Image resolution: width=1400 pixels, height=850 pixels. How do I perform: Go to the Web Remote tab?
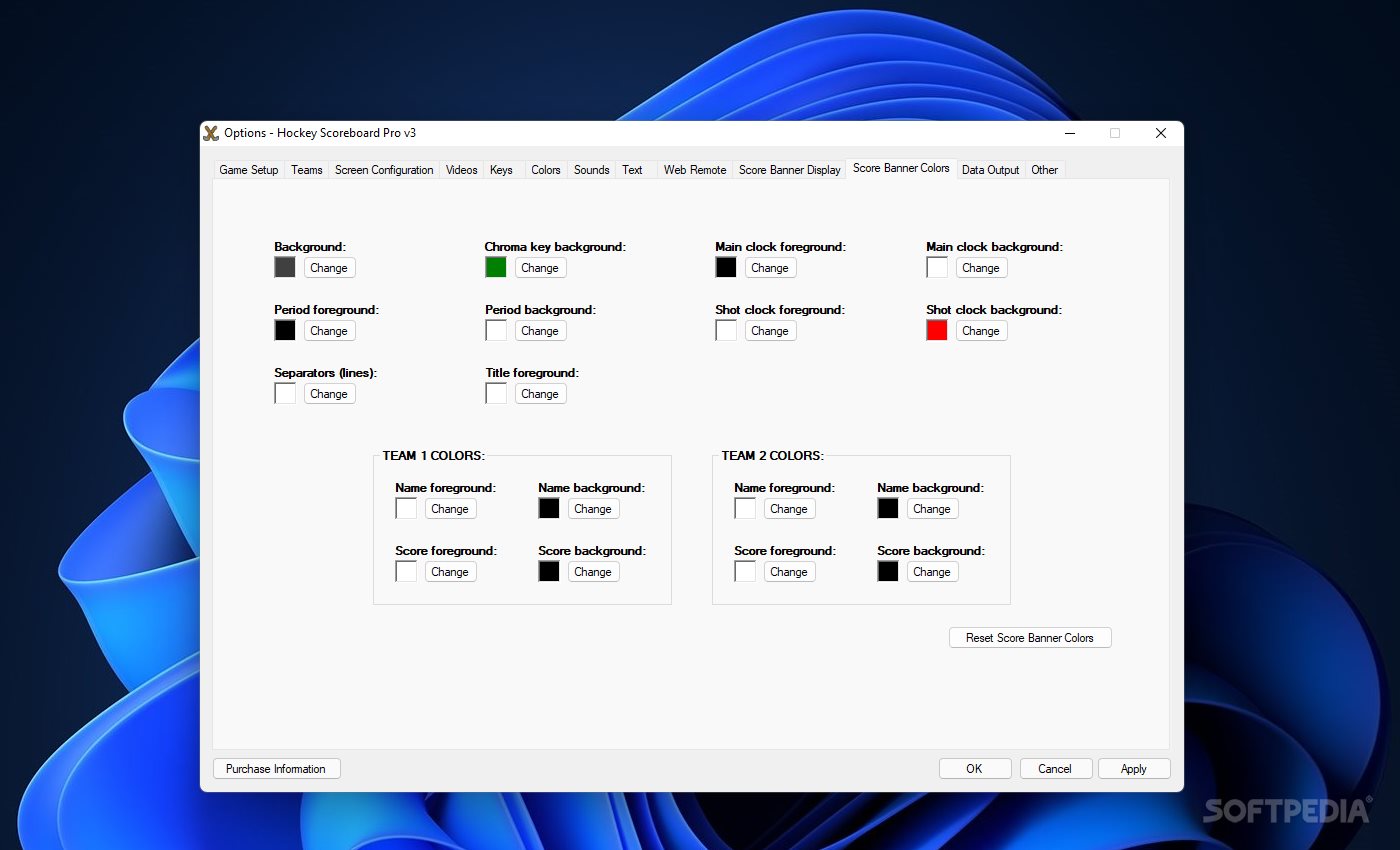695,170
